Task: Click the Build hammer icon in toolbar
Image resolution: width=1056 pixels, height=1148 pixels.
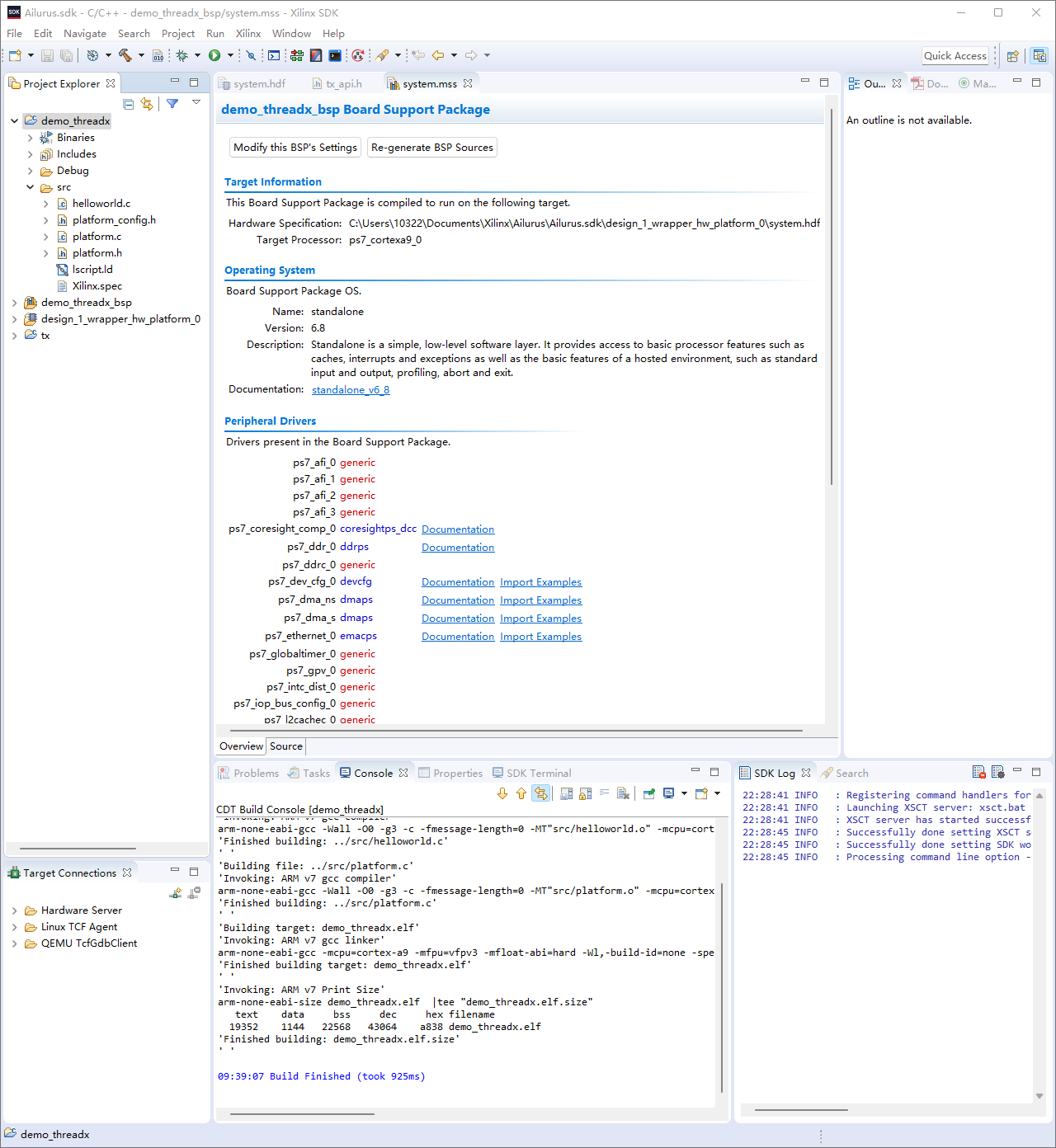Action: point(125,55)
